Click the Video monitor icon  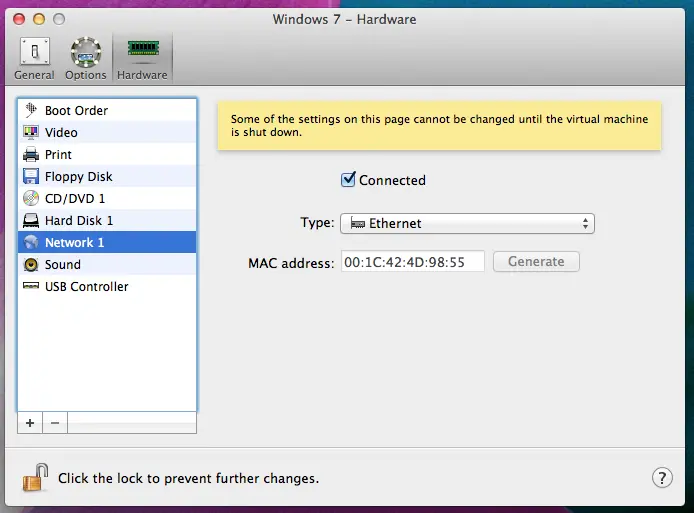coord(30,133)
